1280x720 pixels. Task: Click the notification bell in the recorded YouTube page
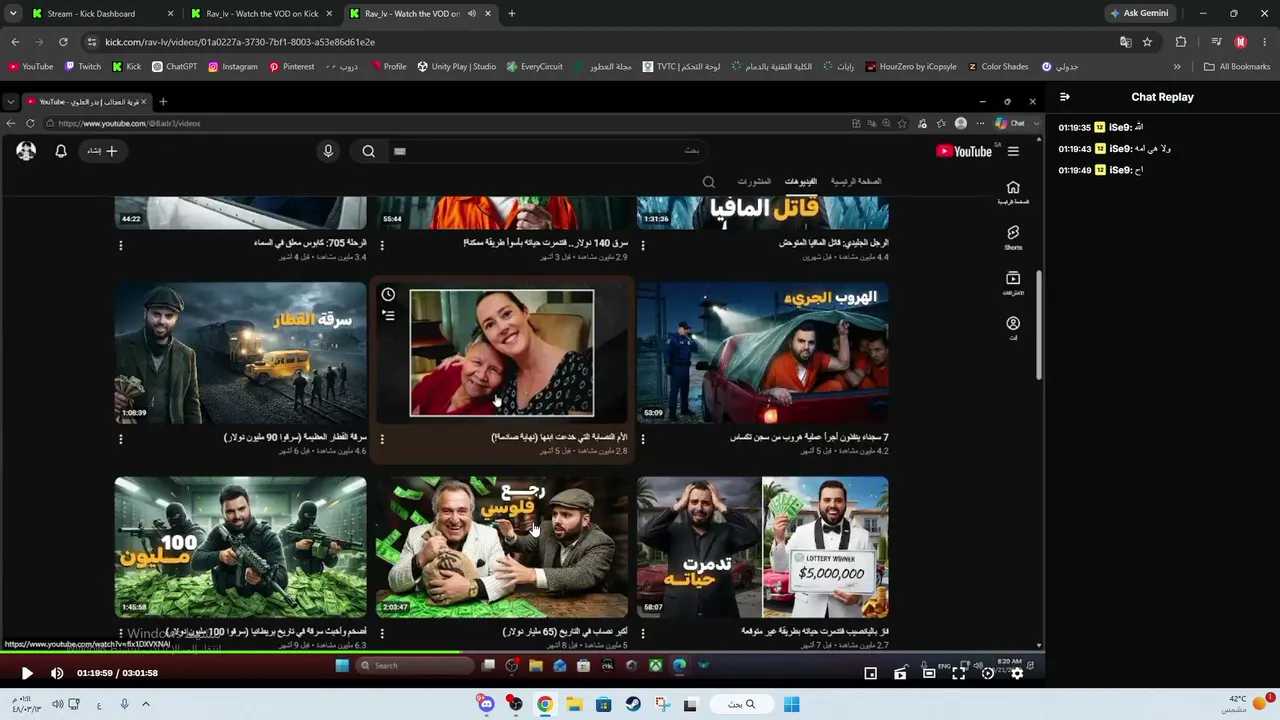61,151
